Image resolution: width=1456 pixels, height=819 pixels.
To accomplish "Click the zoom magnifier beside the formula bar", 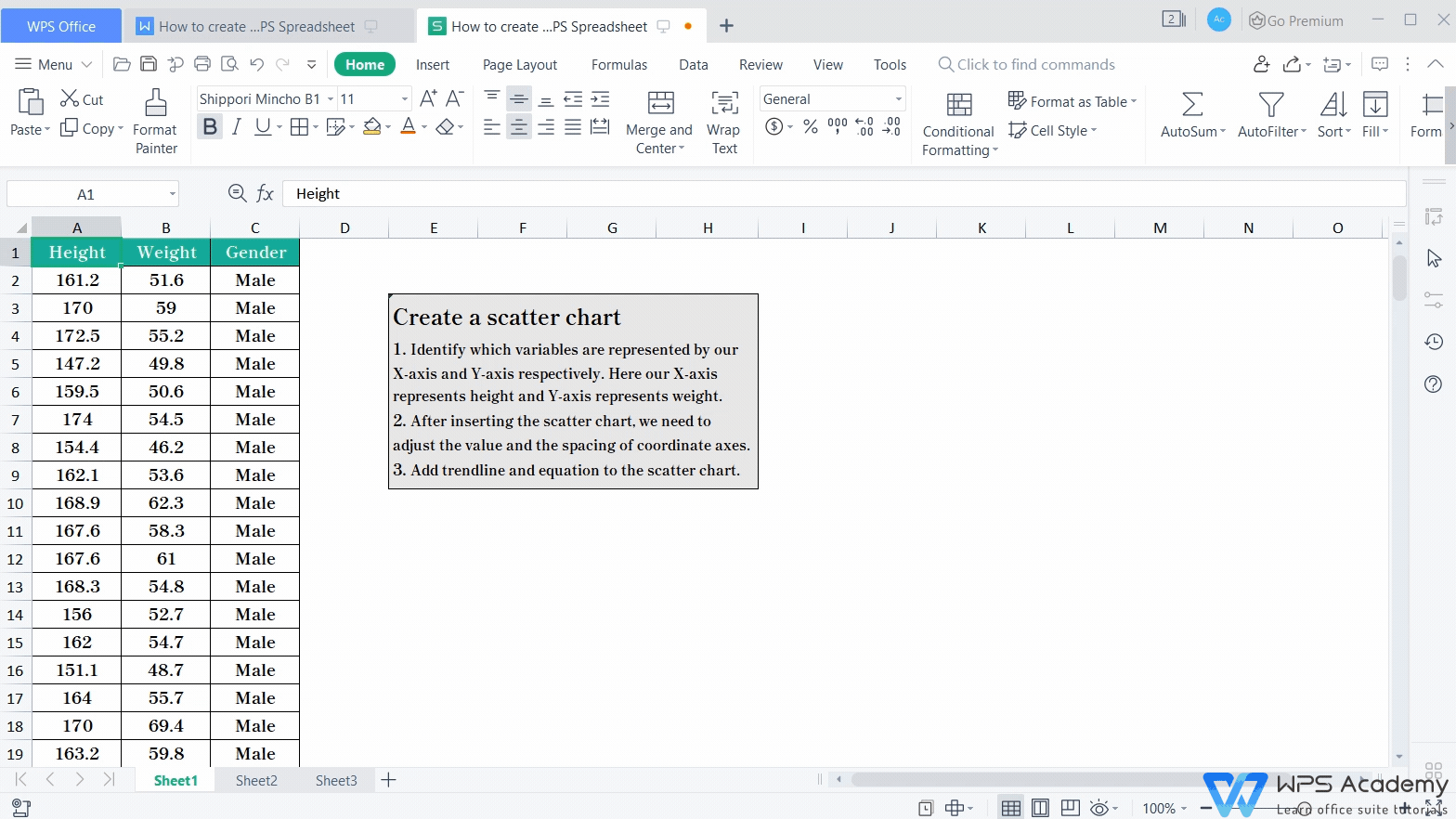I will [237, 193].
